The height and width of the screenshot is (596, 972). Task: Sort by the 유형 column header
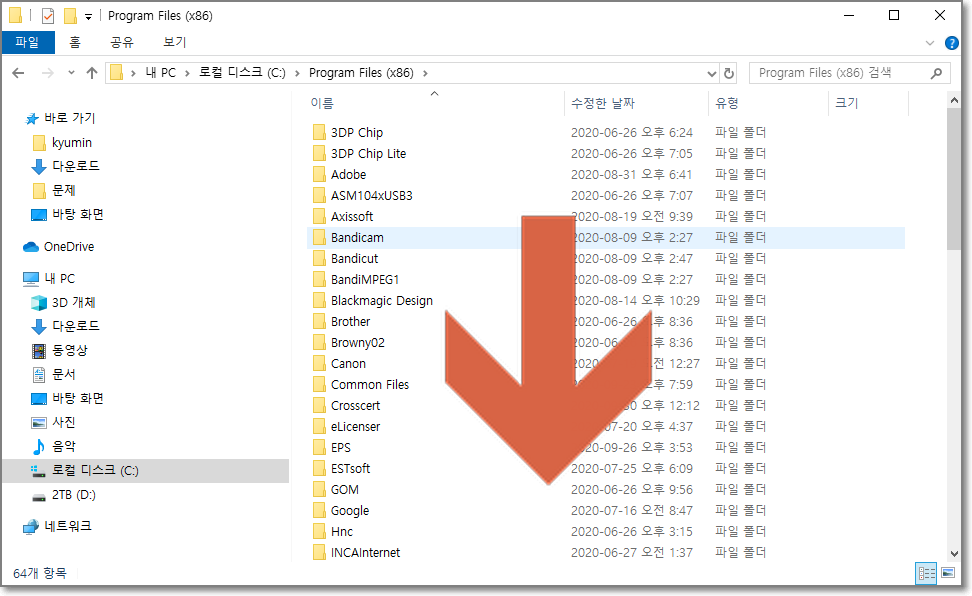click(727, 103)
